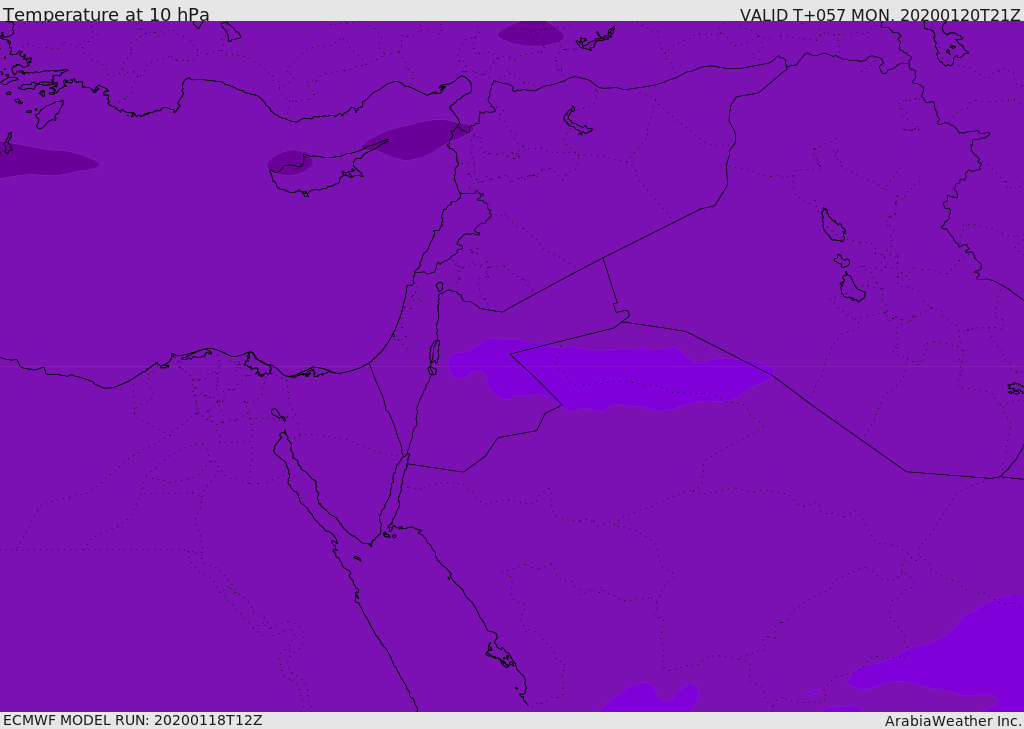The width and height of the screenshot is (1024, 729).
Task: Click the 'ArabiaWeather Inc' credit text
Action: coord(952,721)
